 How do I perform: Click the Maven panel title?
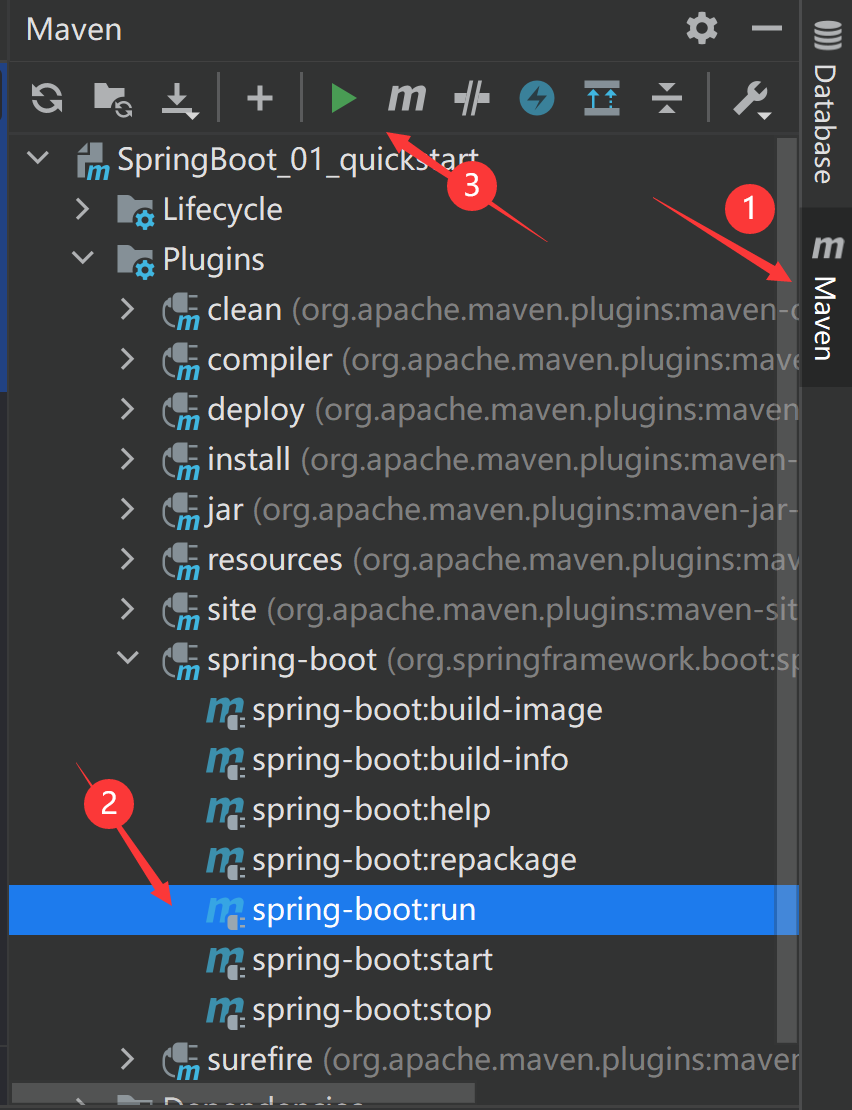tap(74, 30)
